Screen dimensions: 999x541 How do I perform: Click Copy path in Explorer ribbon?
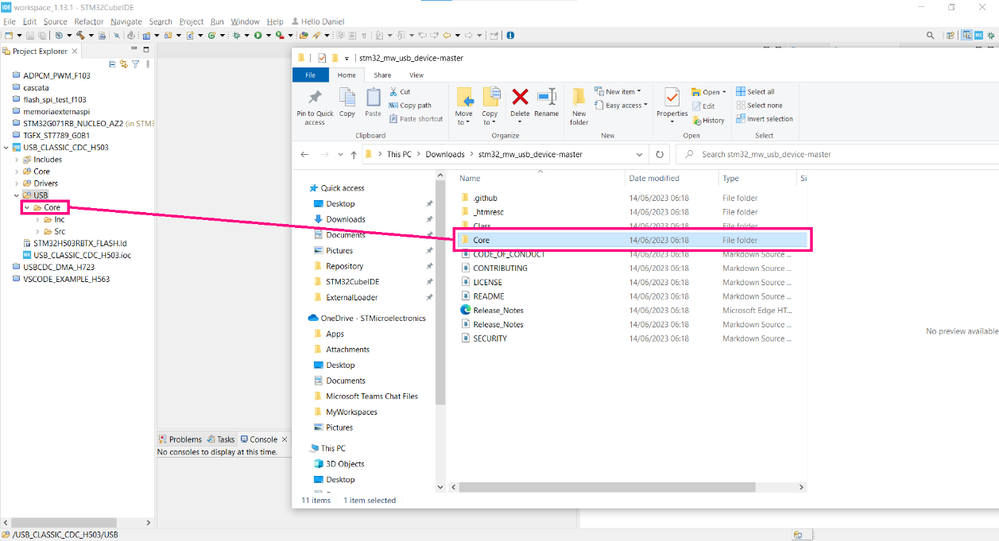410,105
